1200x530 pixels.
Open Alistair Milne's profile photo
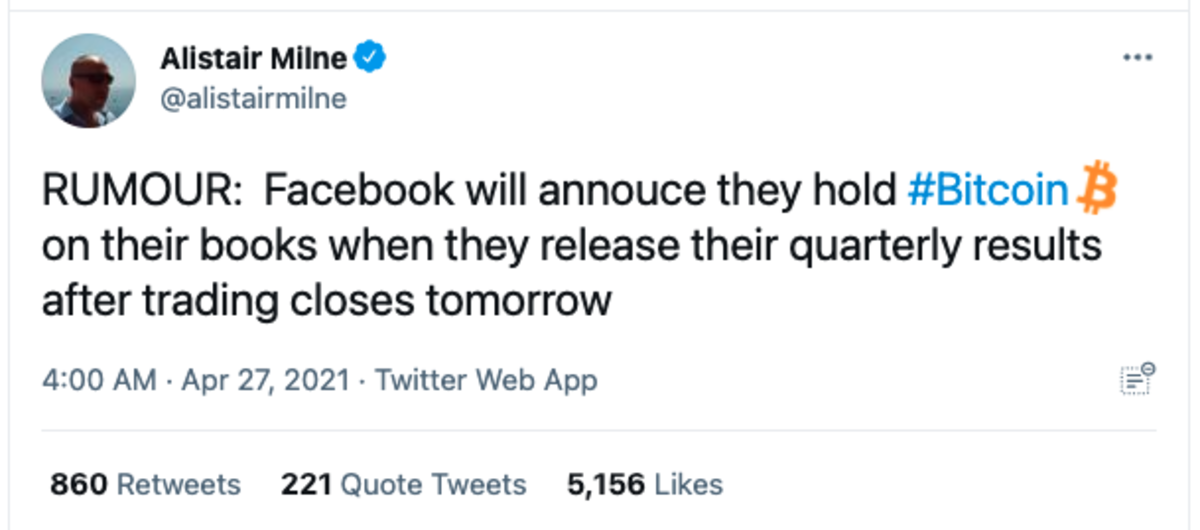pyautogui.click(x=88, y=80)
